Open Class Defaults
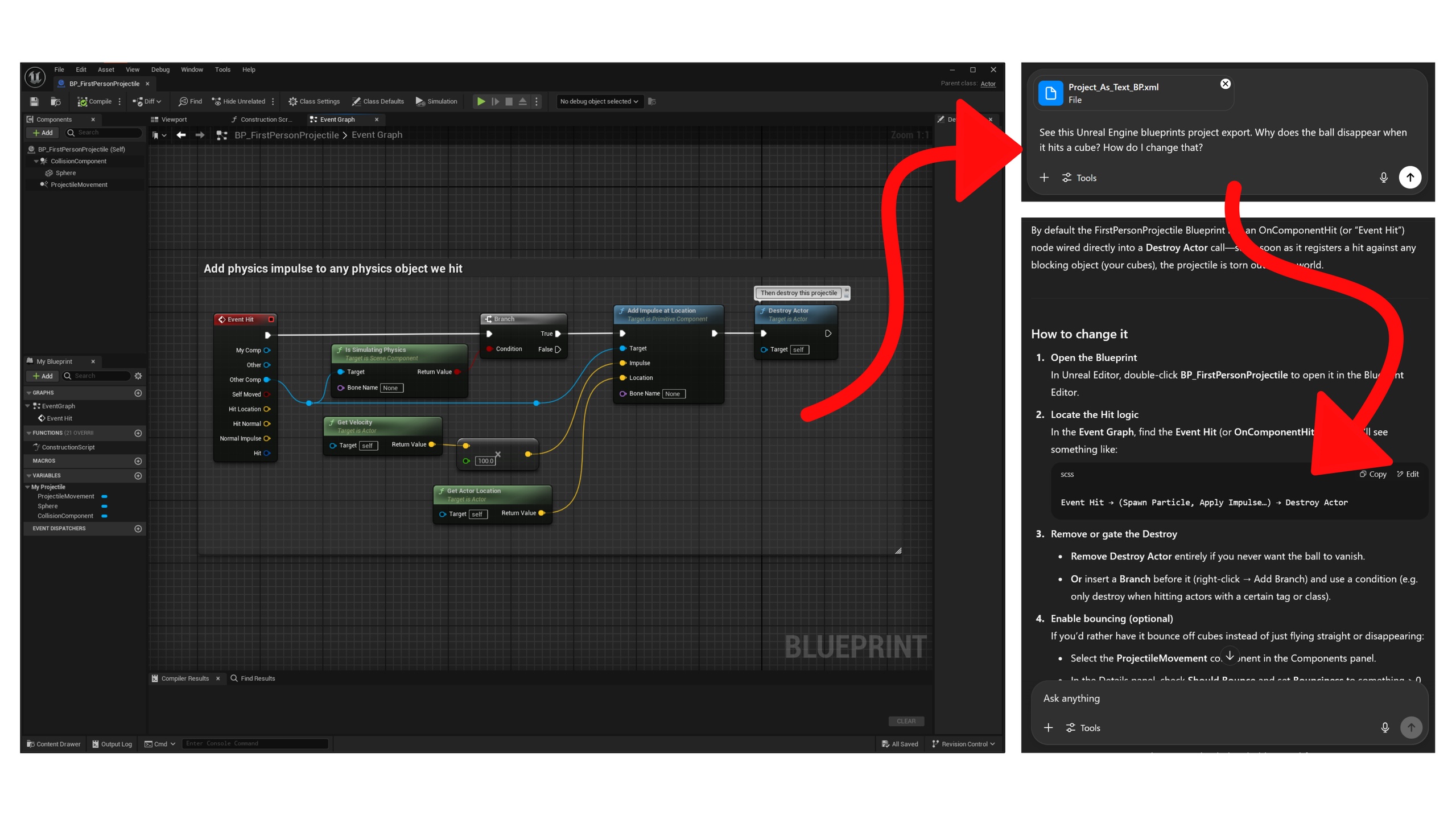This screenshot has width=1456, height=819. [x=378, y=101]
